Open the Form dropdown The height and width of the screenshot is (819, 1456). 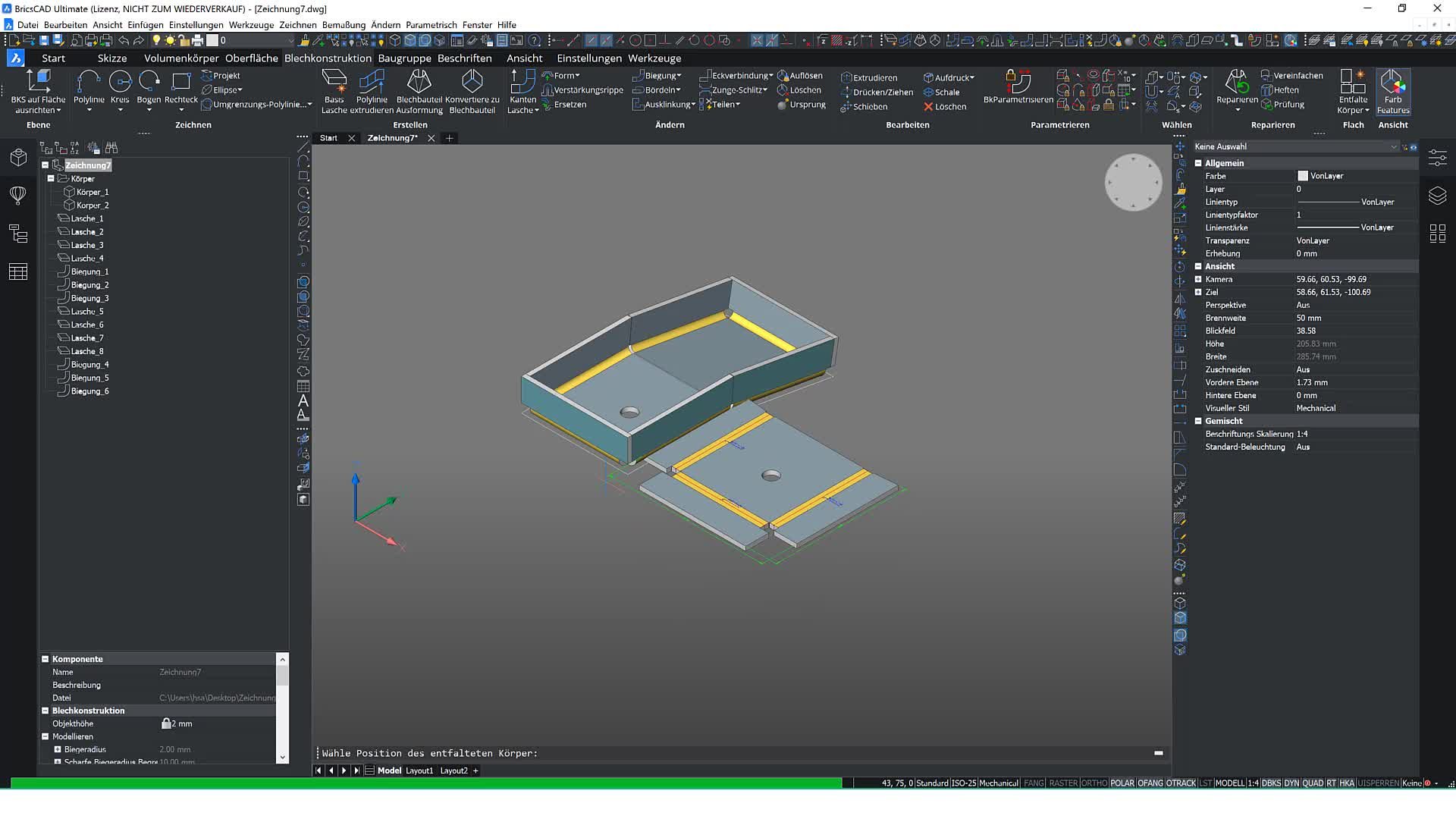(561, 76)
